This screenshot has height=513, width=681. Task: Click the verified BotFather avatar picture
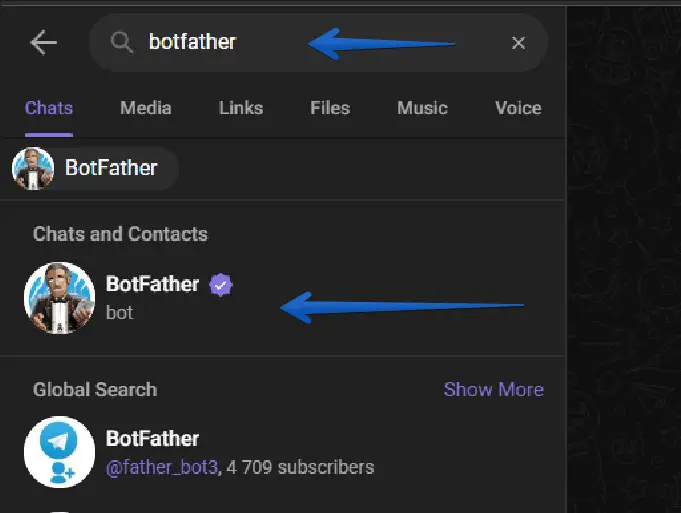(59, 297)
